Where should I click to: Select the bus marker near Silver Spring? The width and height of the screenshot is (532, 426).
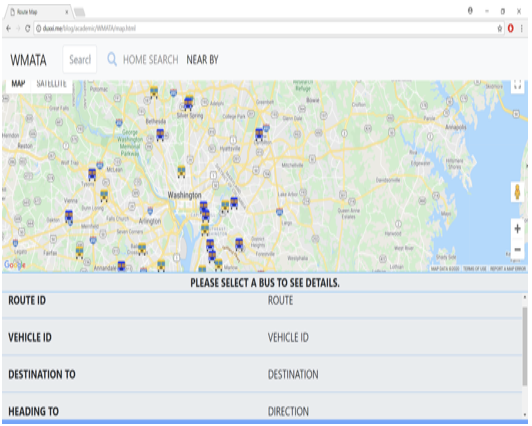click(188, 103)
